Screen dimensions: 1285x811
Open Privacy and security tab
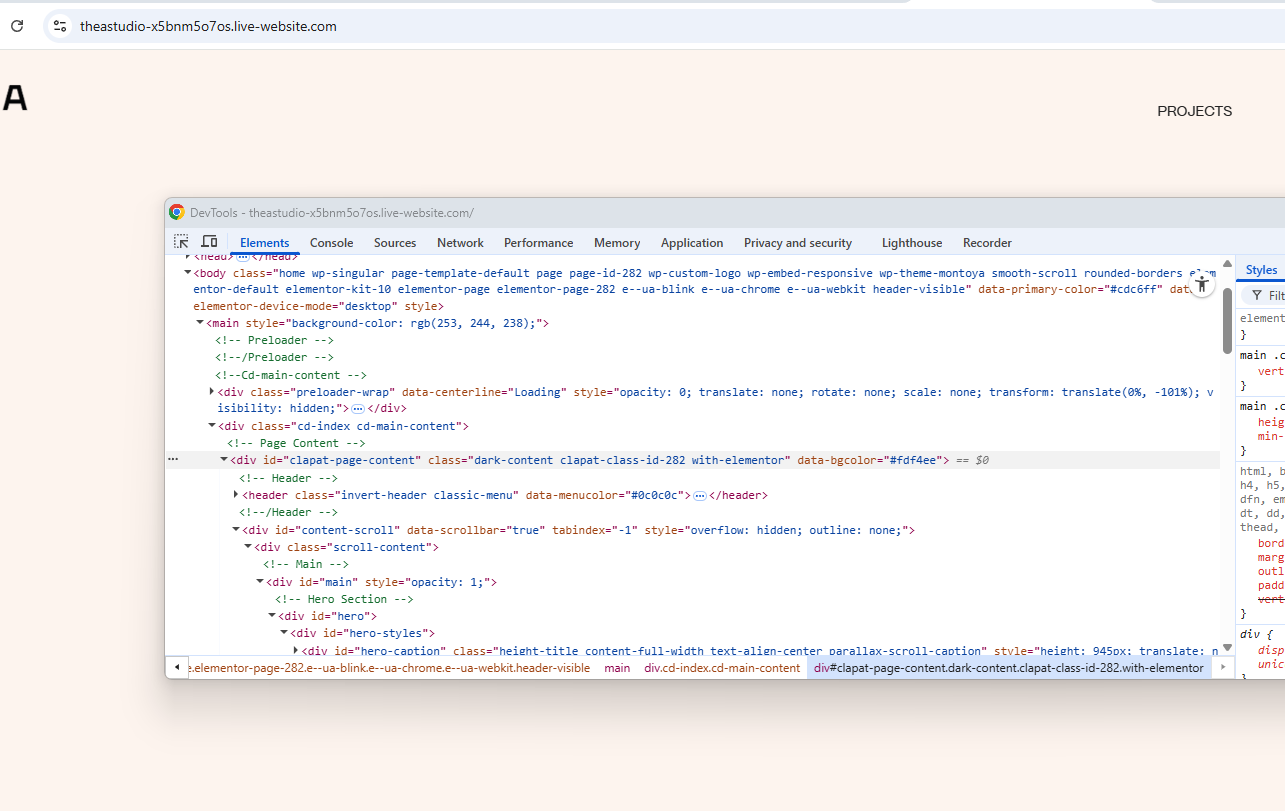tap(798, 243)
